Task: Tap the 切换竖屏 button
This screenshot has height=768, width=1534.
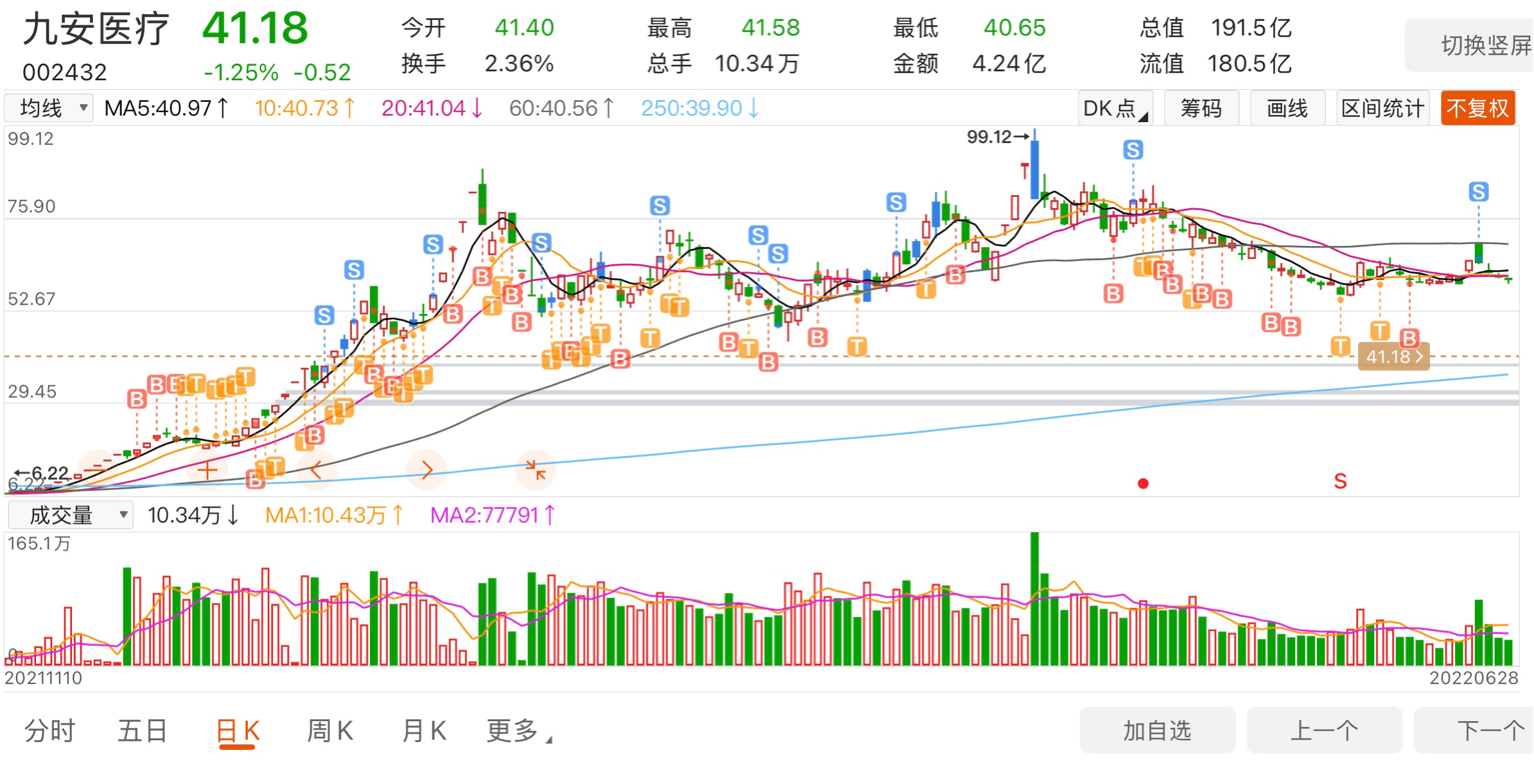Action: click(x=1470, y=46)
